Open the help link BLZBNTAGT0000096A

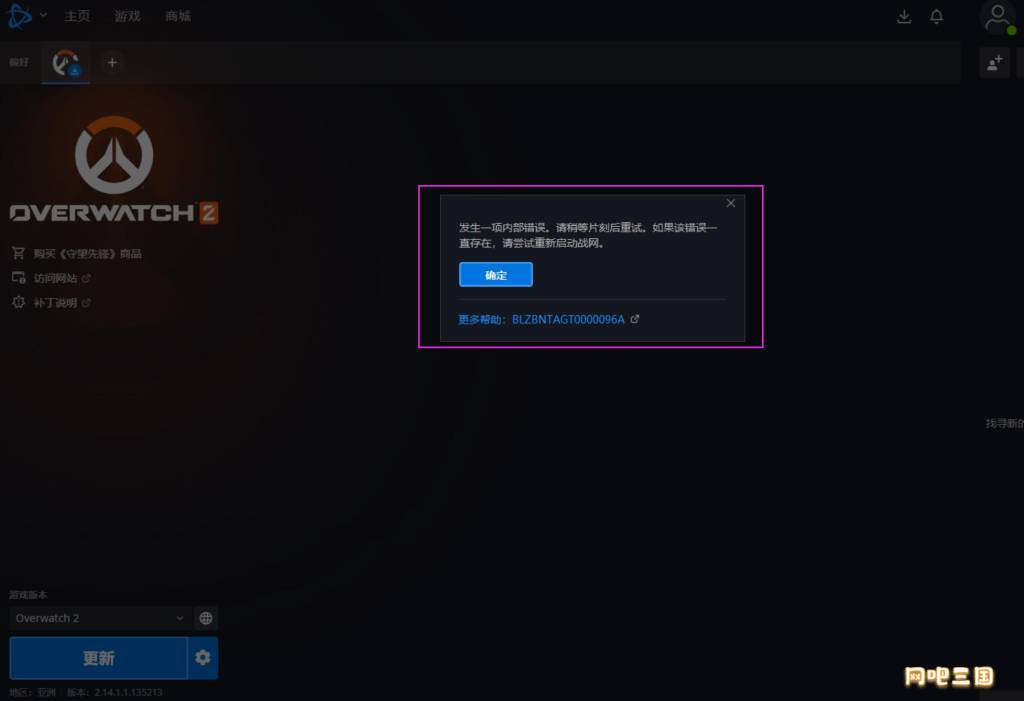pyautogui.click(x=568, y=319)
